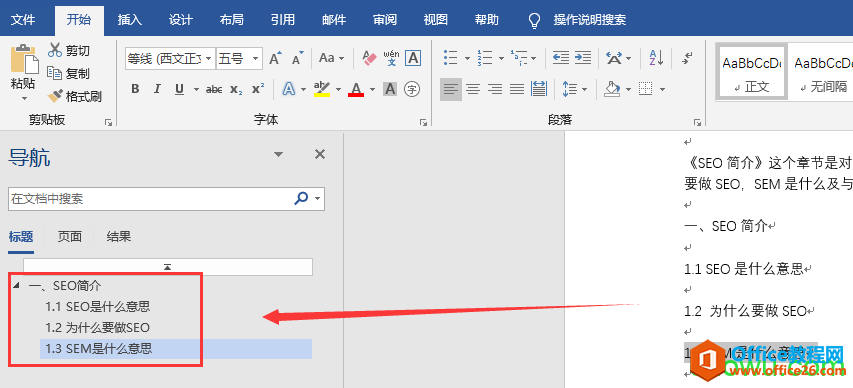Open change case Aa dropdown
This screenshot has height=388, width=853.
point(331,58)
